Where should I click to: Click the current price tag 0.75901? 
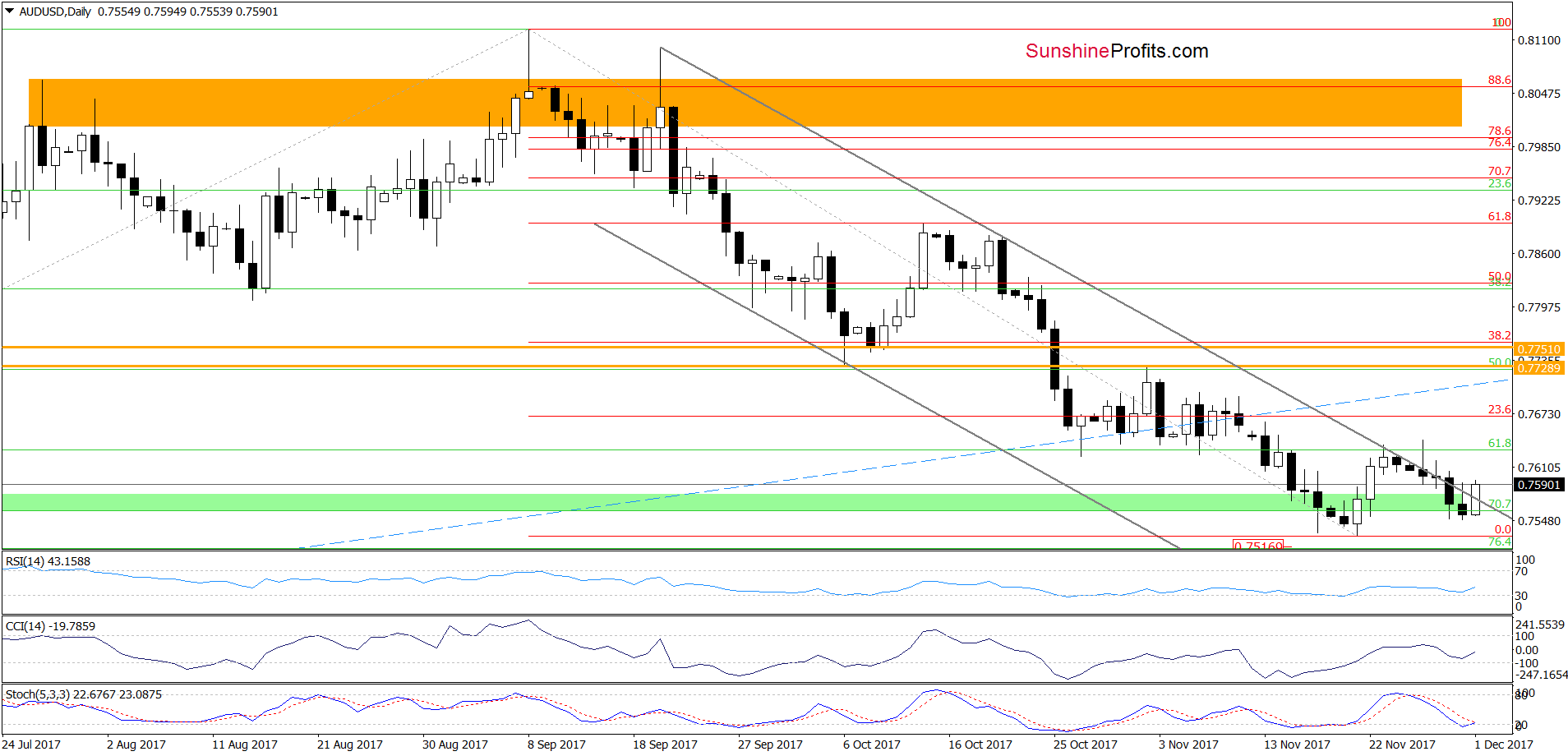[x=1538, y=485]
